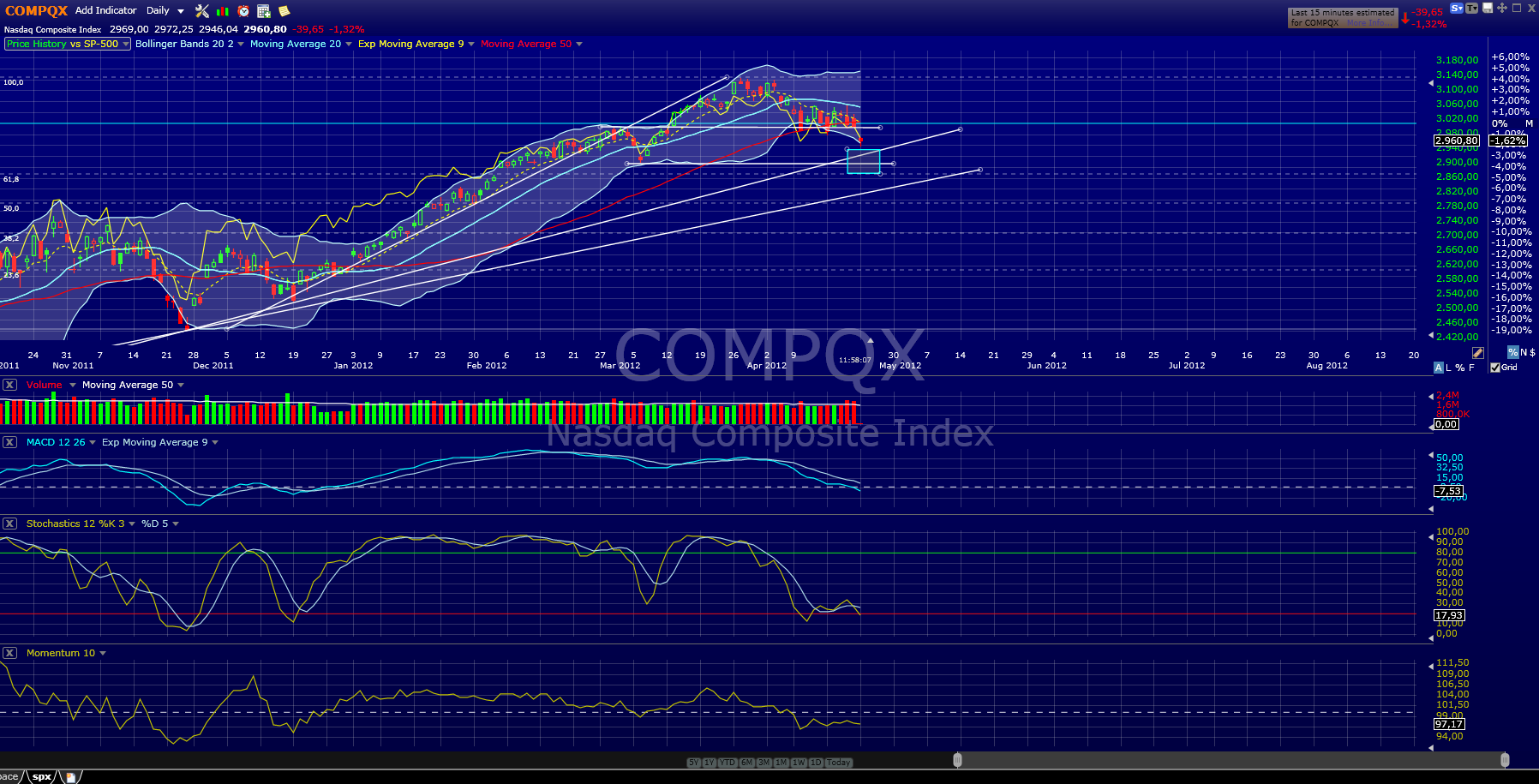This screenshot has height=784, width=1539.
Task: Select the N axis display mode
Action: click(1524, 352)
